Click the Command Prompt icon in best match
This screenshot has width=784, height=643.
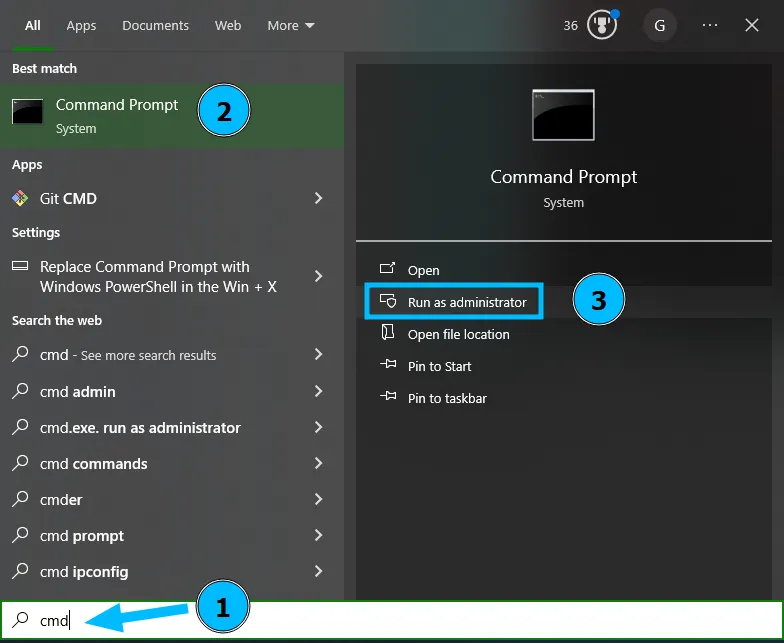point(28,111)
